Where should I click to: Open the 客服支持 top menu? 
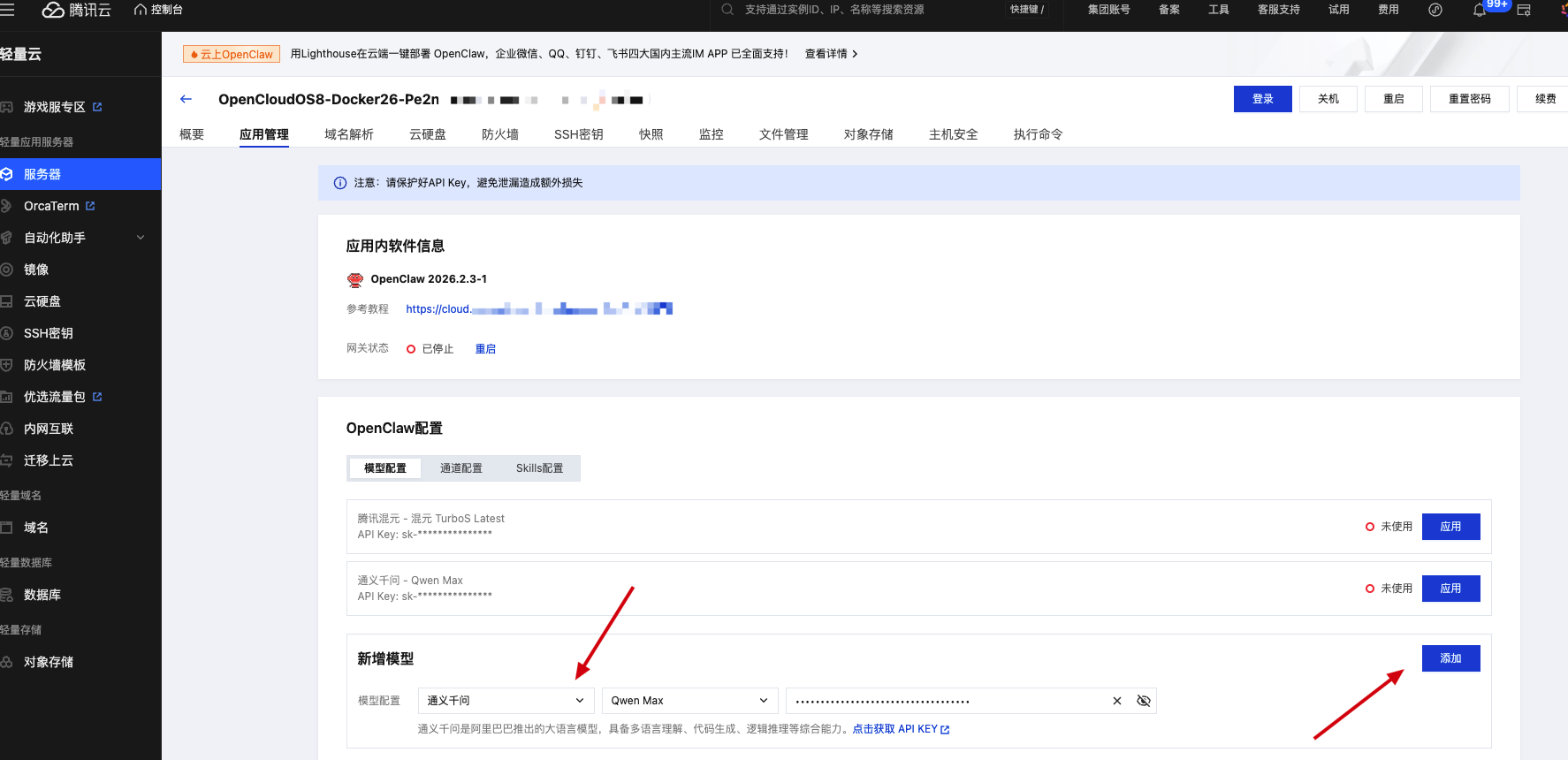(1279, 10)
